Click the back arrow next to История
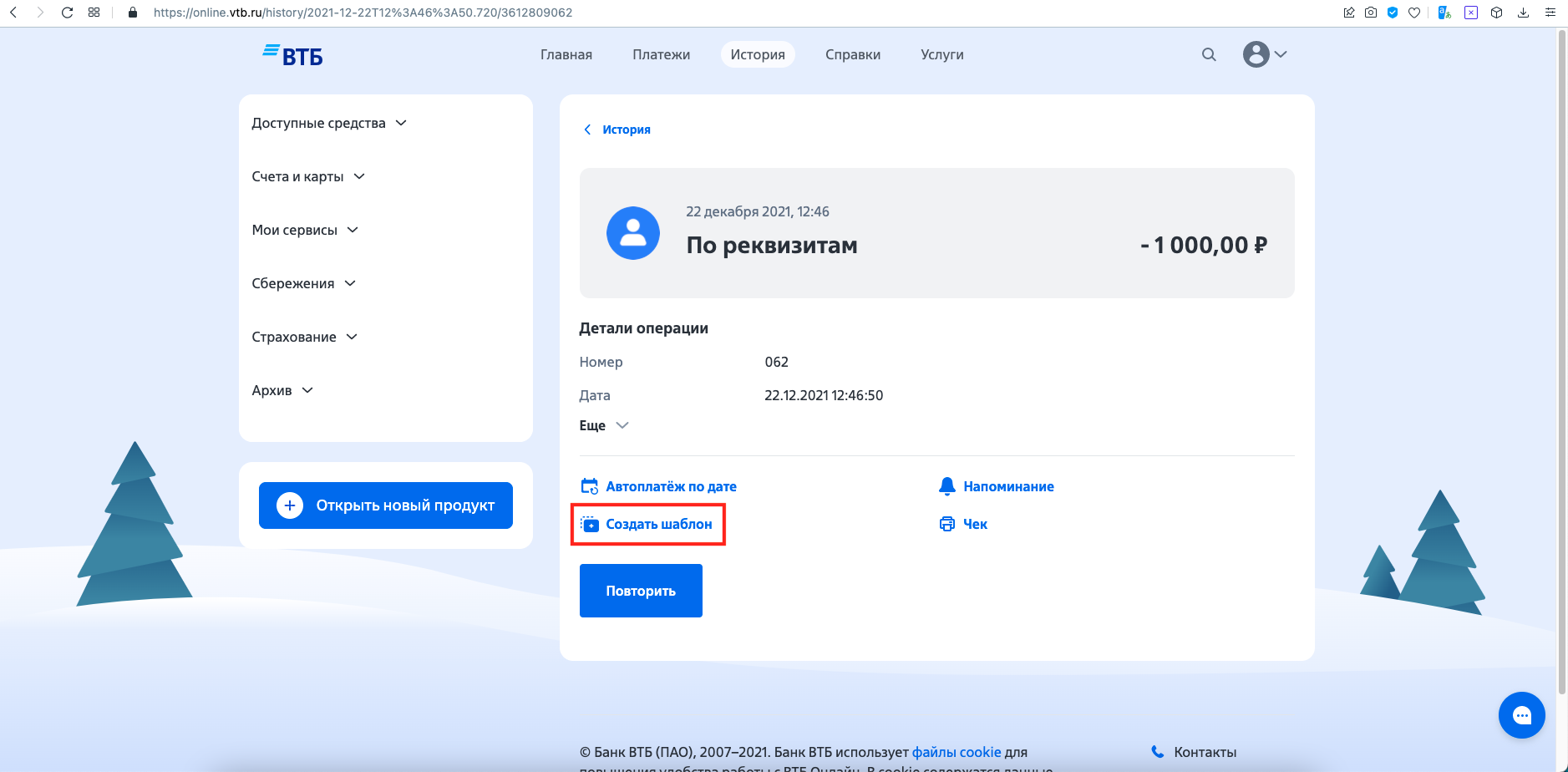 click(x=587, y=130)
